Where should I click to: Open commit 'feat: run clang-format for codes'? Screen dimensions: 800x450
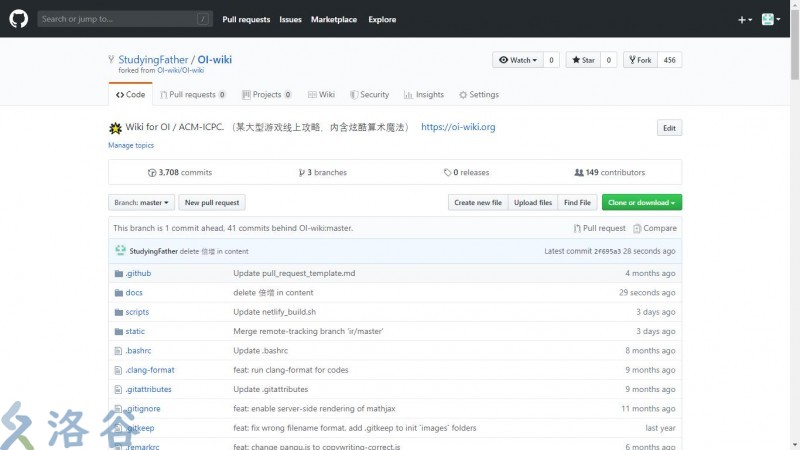pyautogui.click(x=291, y=370)
